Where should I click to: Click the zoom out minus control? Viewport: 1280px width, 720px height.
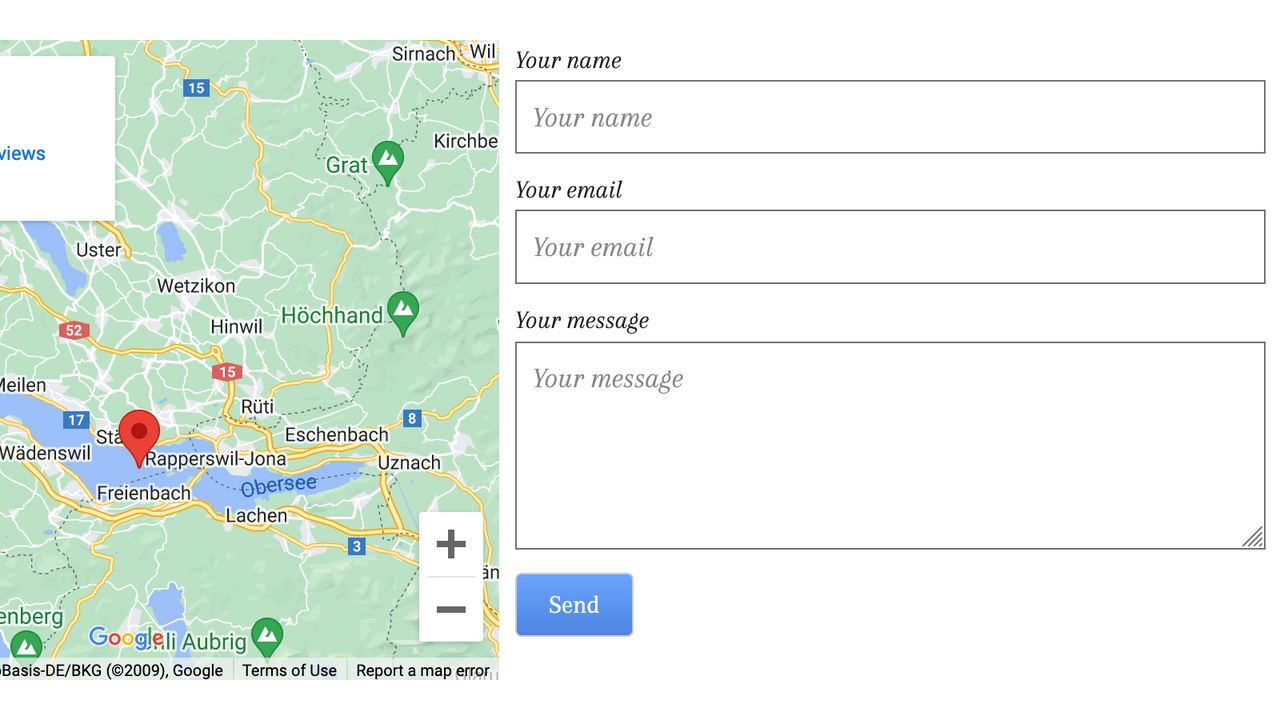click(451, 610)
